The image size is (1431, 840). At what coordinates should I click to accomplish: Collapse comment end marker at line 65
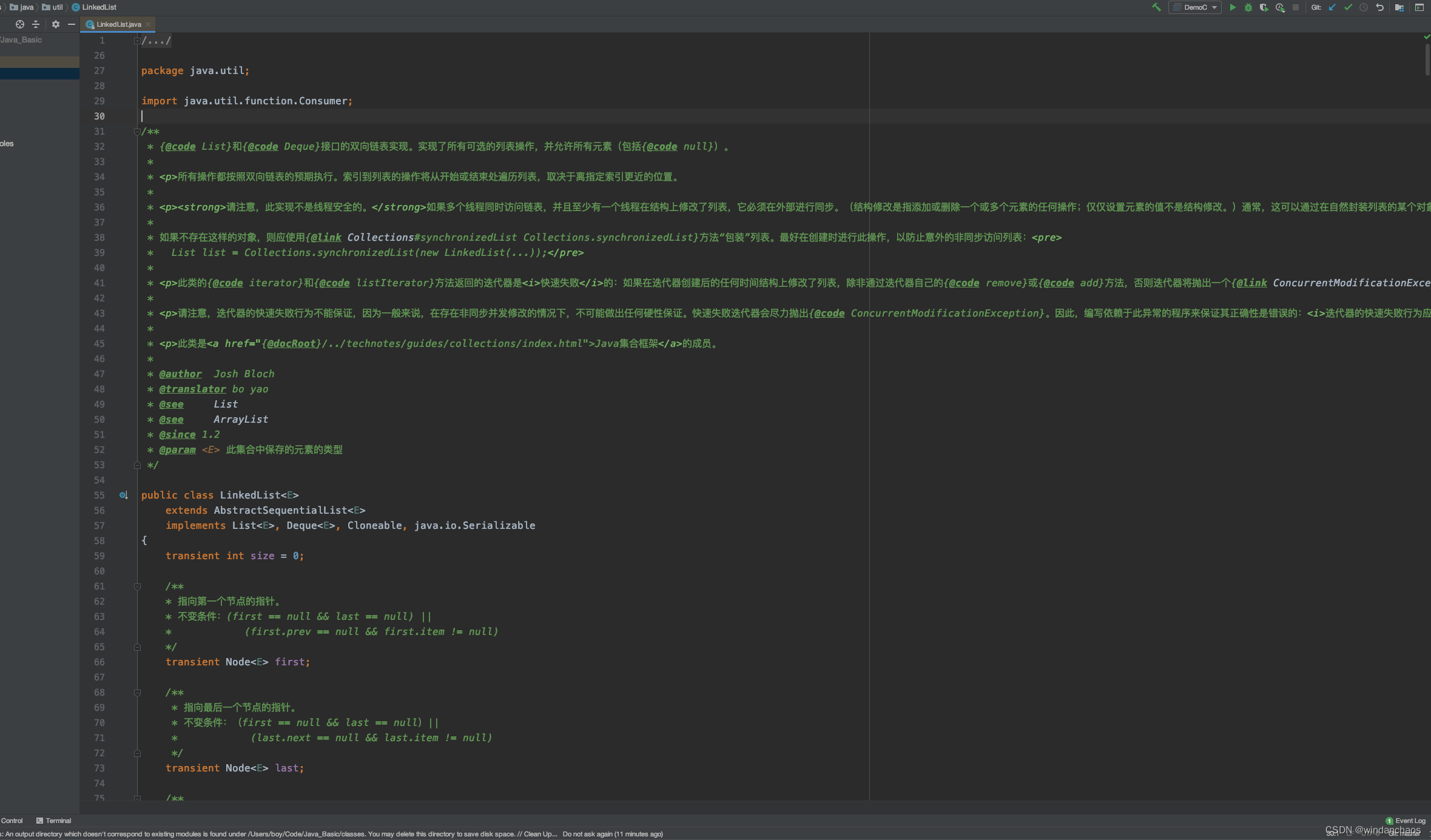pos(137,647)
